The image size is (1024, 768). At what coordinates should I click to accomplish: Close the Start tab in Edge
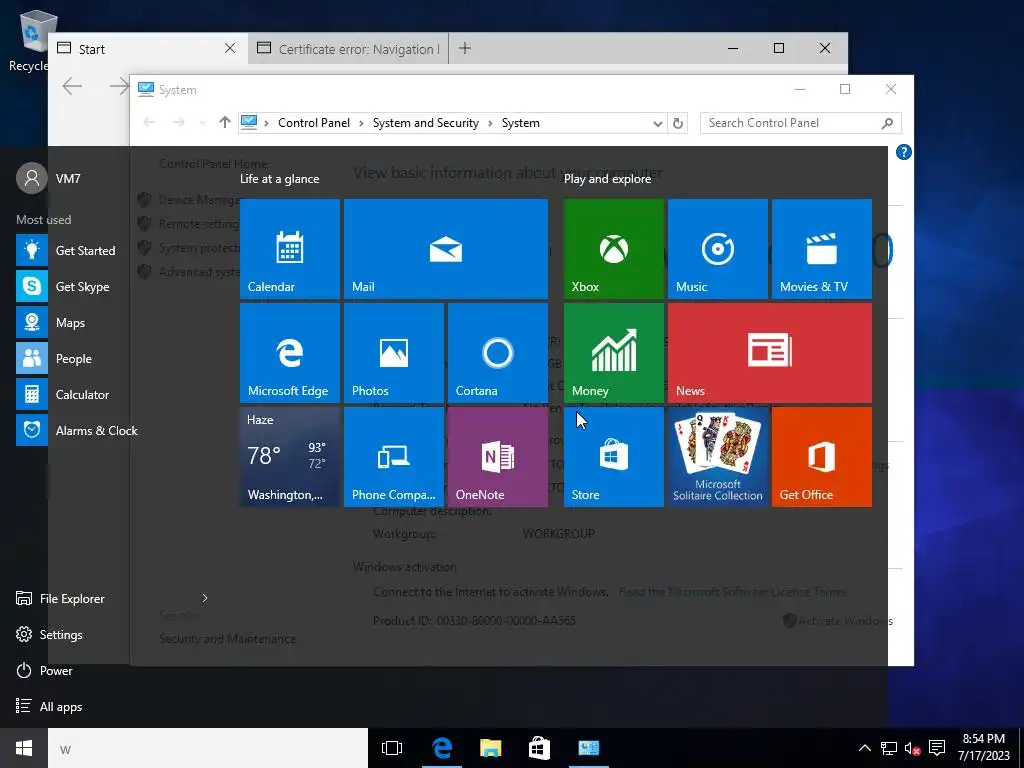pos(230,48)
